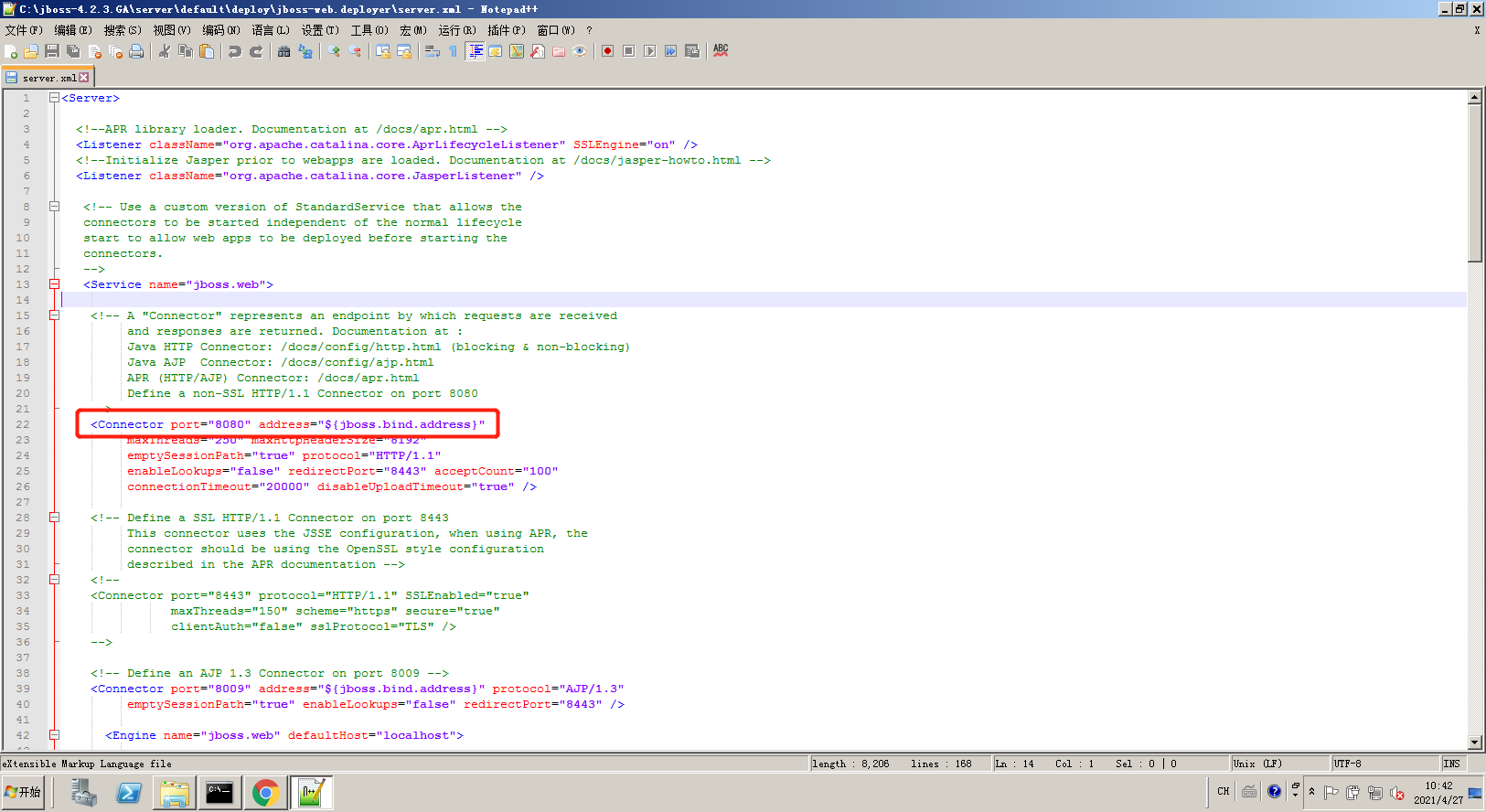
Task: Open the Function List toolbar icon
Action: coord(538,51)
